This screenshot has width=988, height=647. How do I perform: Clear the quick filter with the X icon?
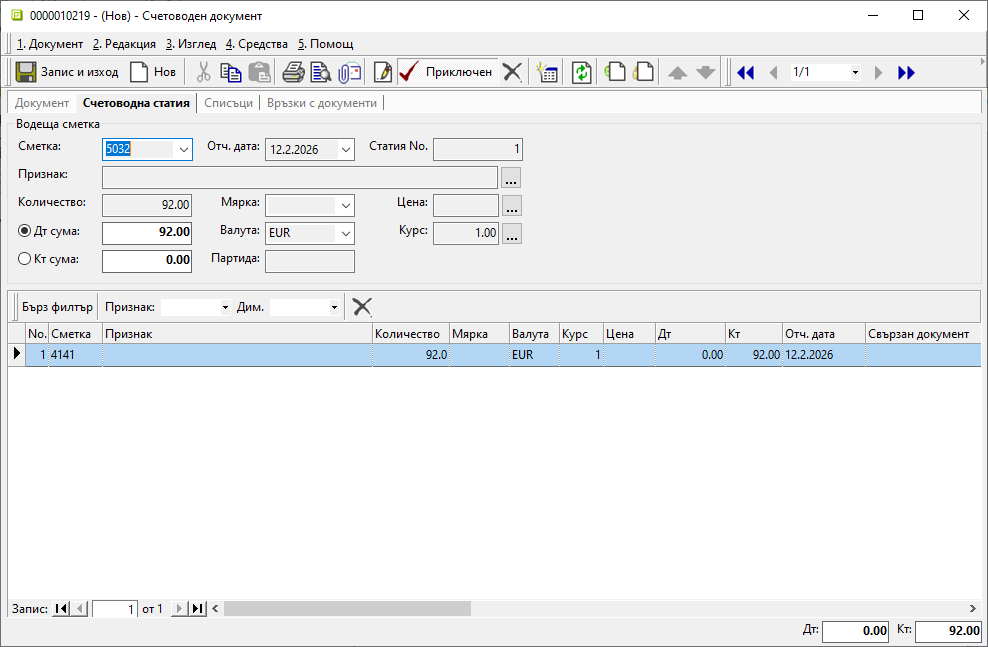click(x=362, y=307)
